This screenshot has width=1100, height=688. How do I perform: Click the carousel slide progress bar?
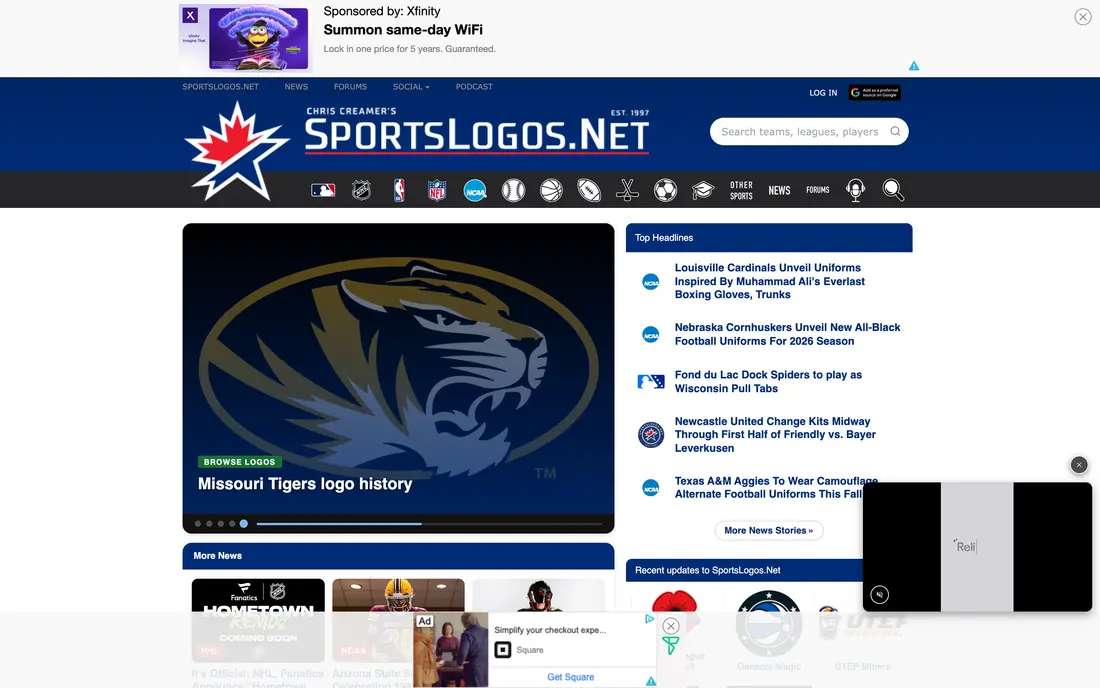pyautogui.click(x=429, y=524)
